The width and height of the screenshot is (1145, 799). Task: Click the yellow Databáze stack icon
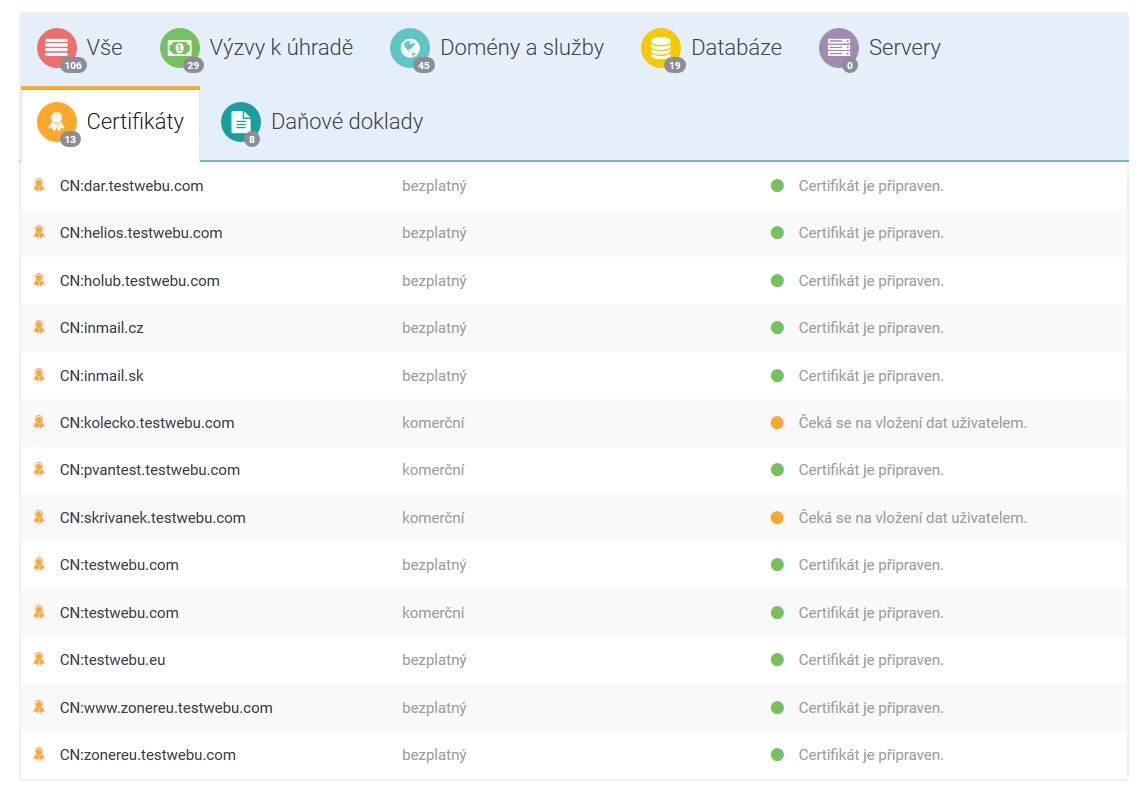[661, 48]
